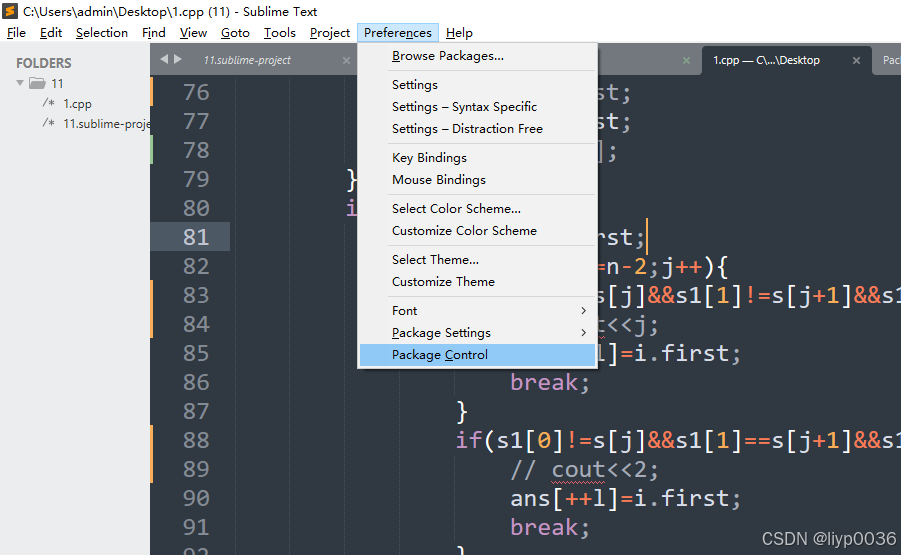Open the Find menu
The height and width of the screenshot is (555, 901).
153,33
